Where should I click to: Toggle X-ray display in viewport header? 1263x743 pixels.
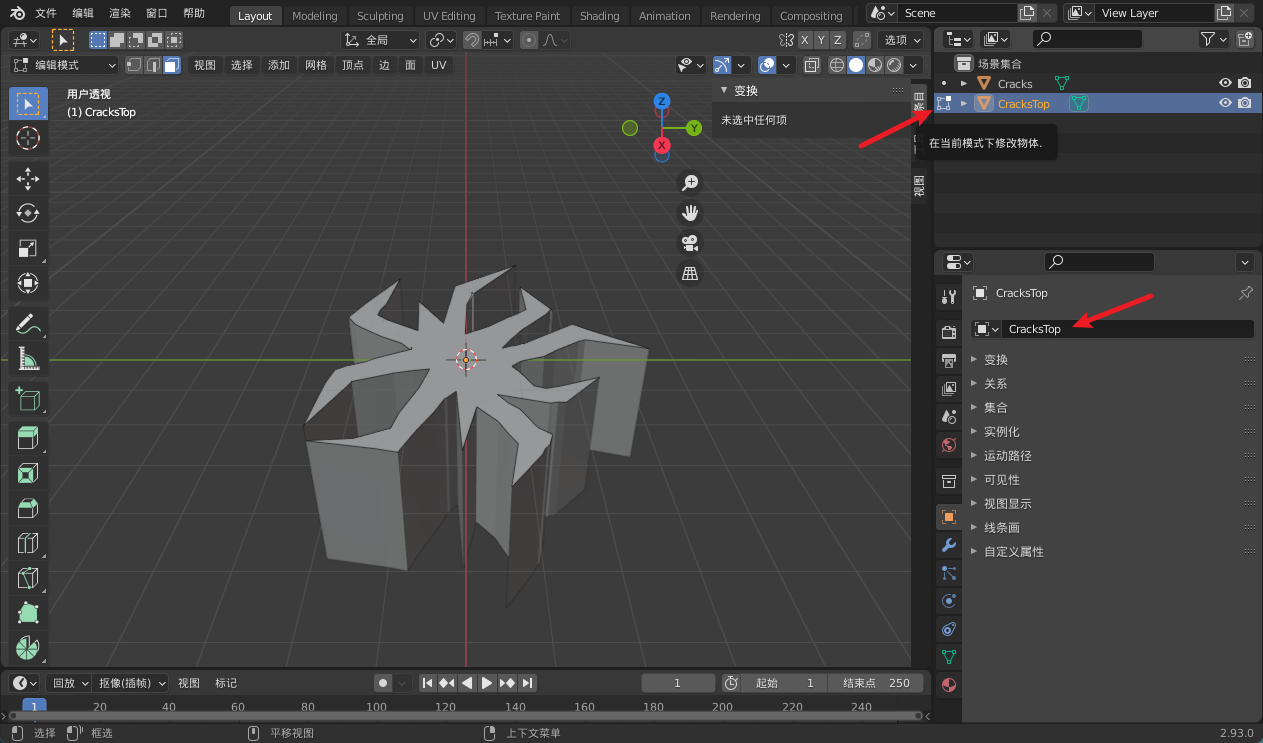point(811,65)
